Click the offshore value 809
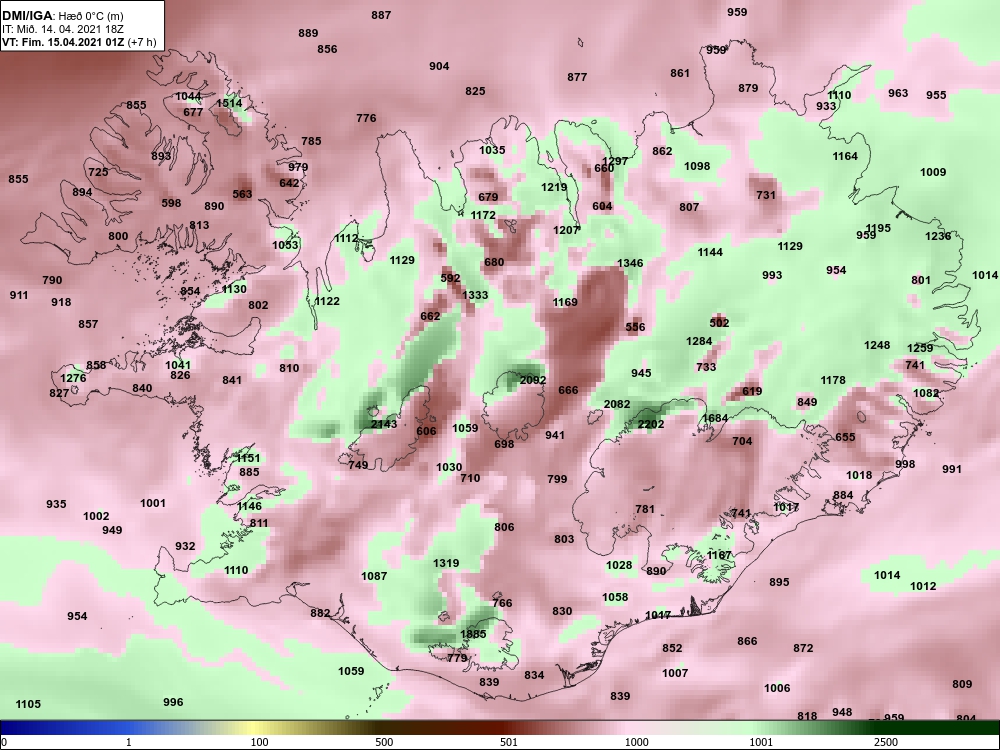The height and width of the screenshot is (750, 1000). pos(962,684)
